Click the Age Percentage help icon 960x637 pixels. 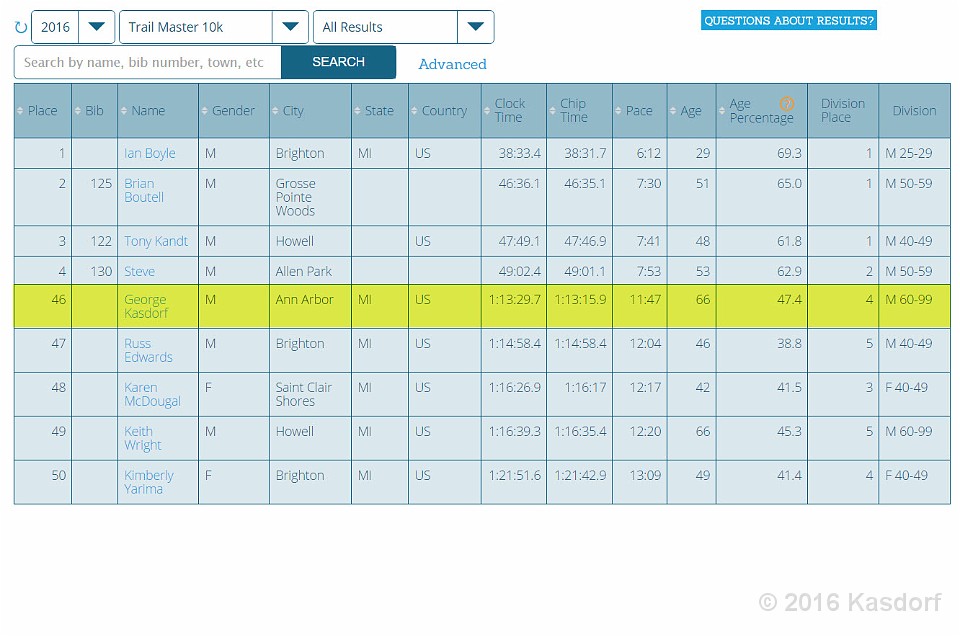(x=787, y=104)
